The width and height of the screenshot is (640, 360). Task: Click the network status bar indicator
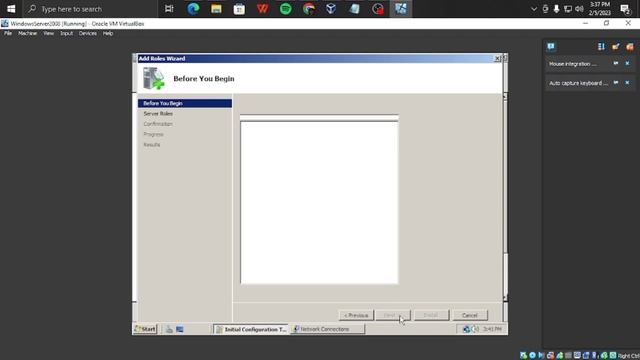tap(551, 356)
